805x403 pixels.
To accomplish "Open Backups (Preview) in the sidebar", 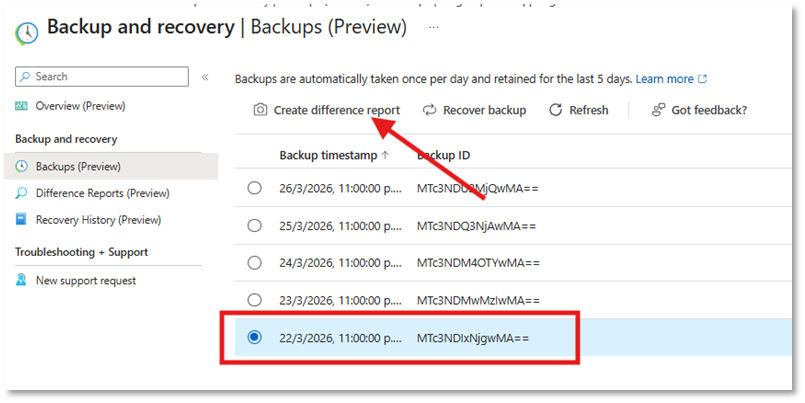I will (78, 166).
